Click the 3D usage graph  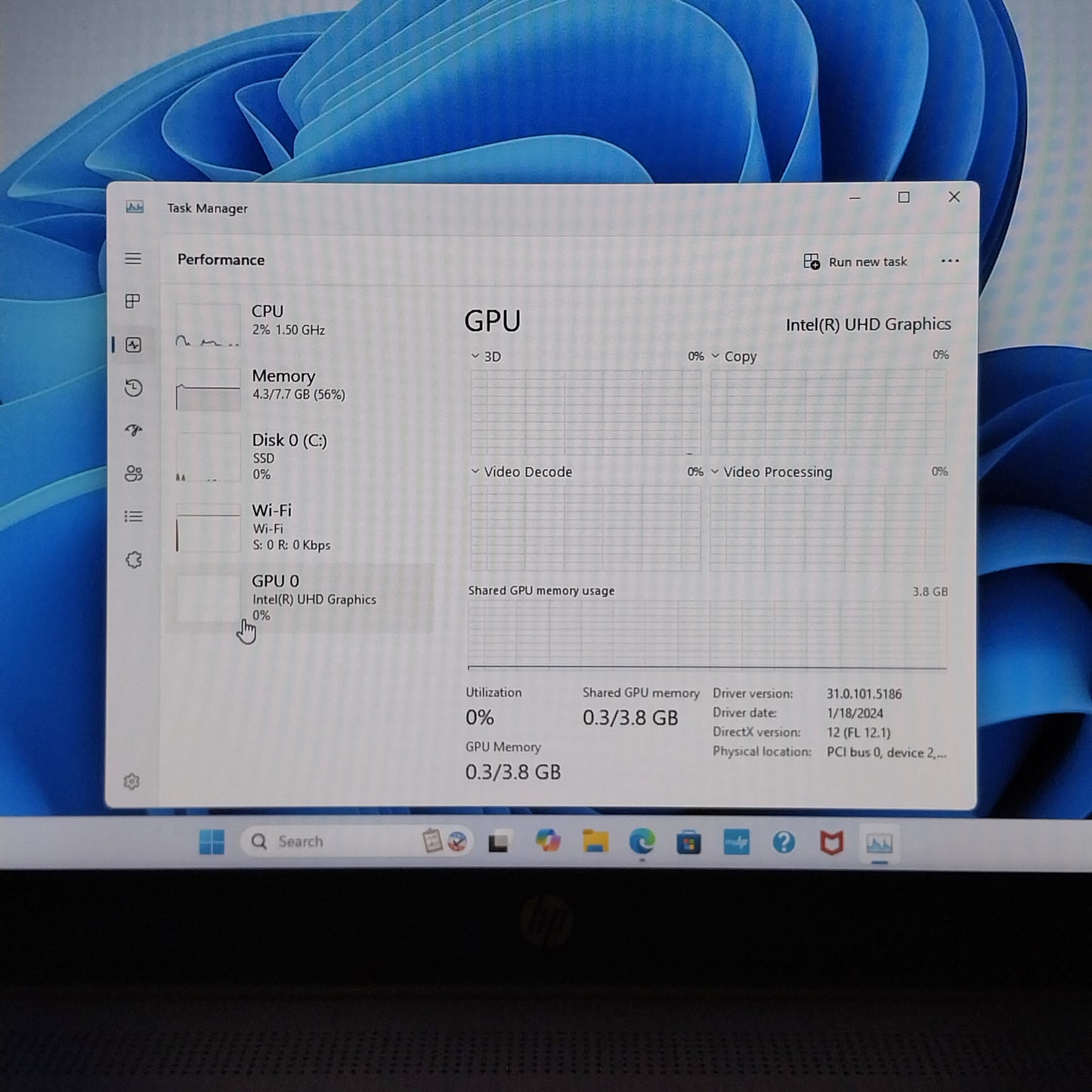tap(586, 412)
